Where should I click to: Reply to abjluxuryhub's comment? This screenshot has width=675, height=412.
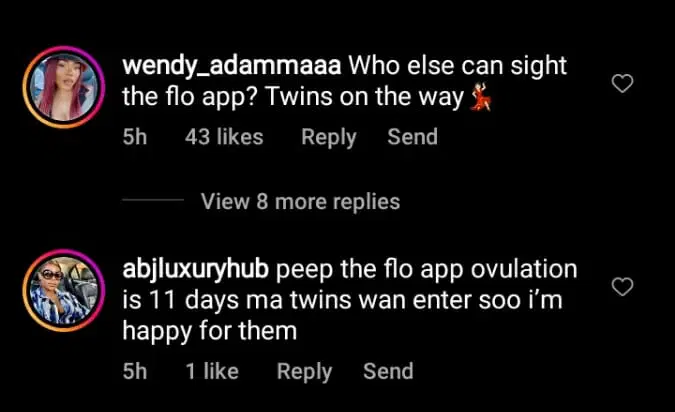coord(304,372)
